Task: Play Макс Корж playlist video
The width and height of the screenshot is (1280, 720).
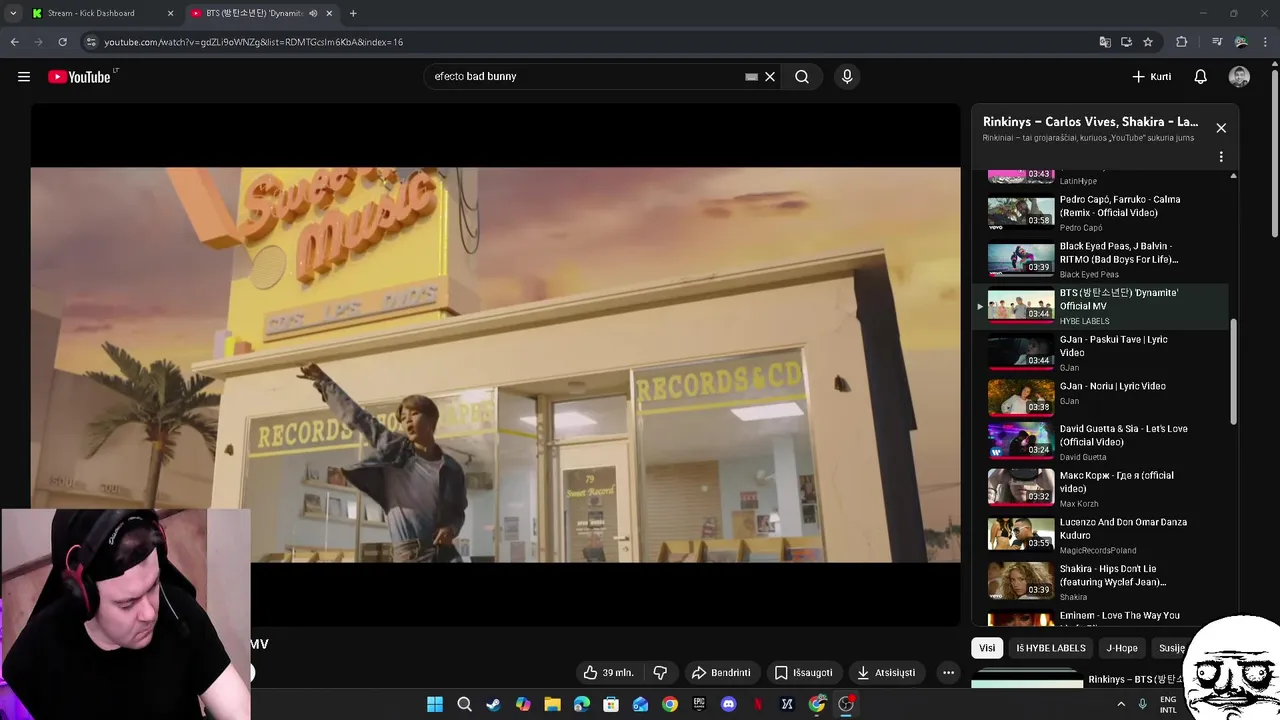Action: click(1101, 489)
